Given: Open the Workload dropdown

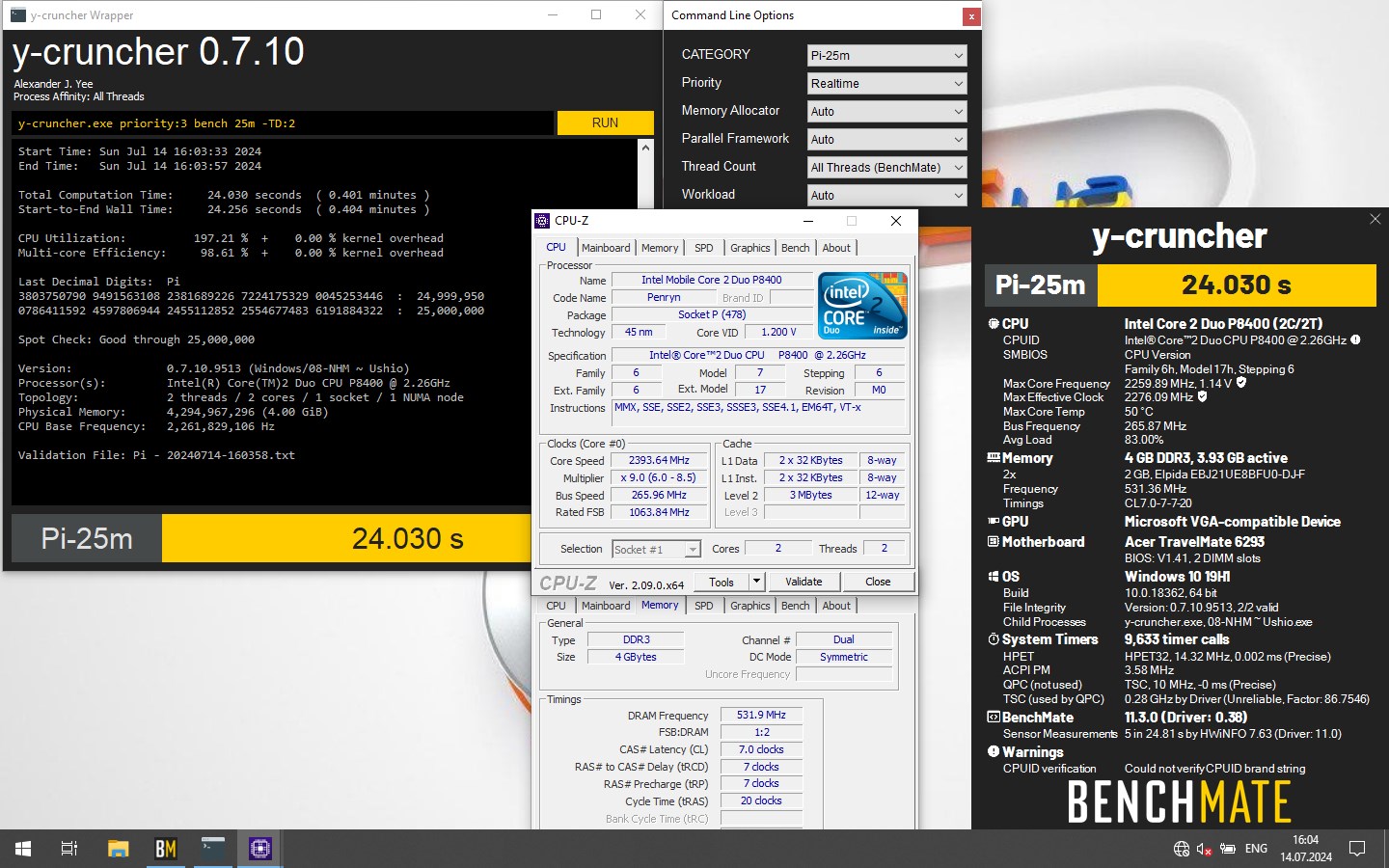Looking at the screenshot, I should click(886, 196).
